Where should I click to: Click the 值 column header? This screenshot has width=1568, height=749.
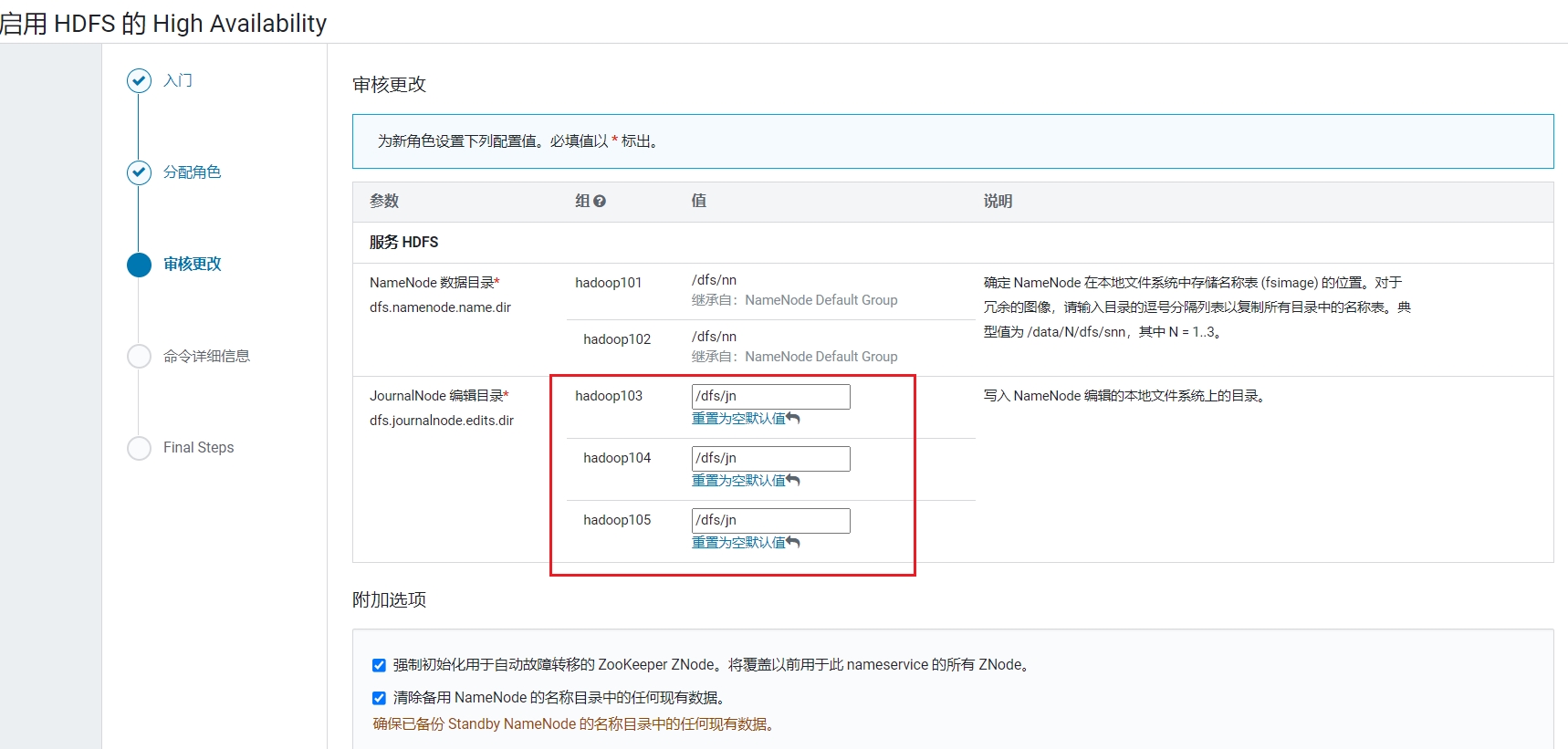click(699, 201)
